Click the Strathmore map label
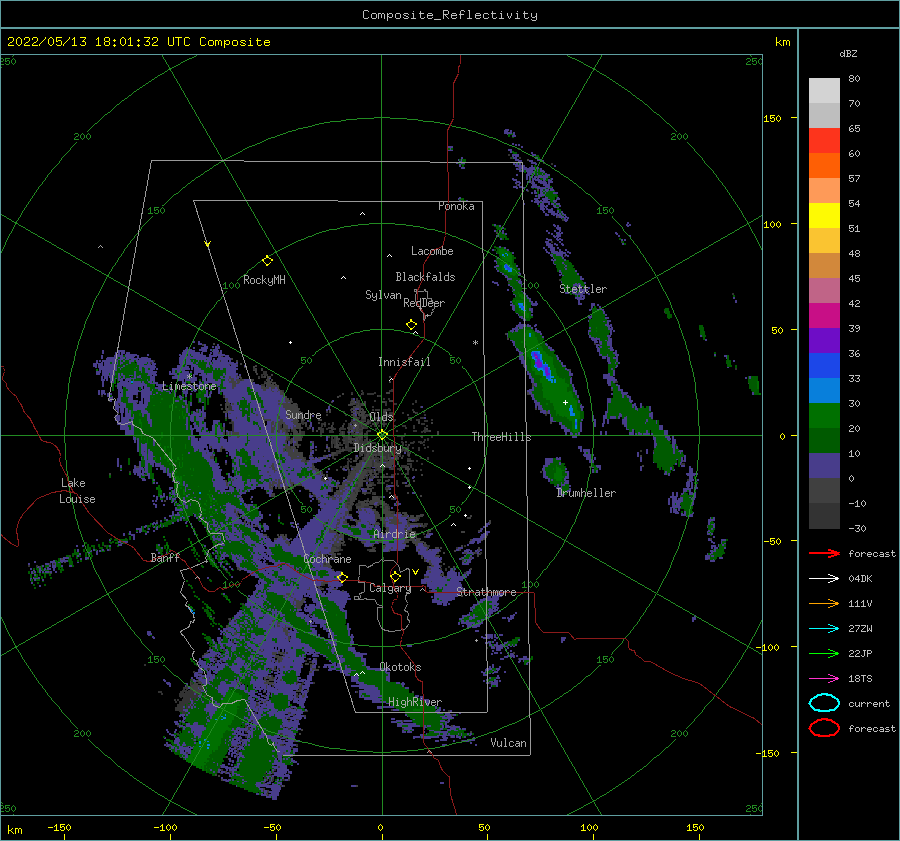The height and width of the screenshot is (841, 900). point(486,592)
